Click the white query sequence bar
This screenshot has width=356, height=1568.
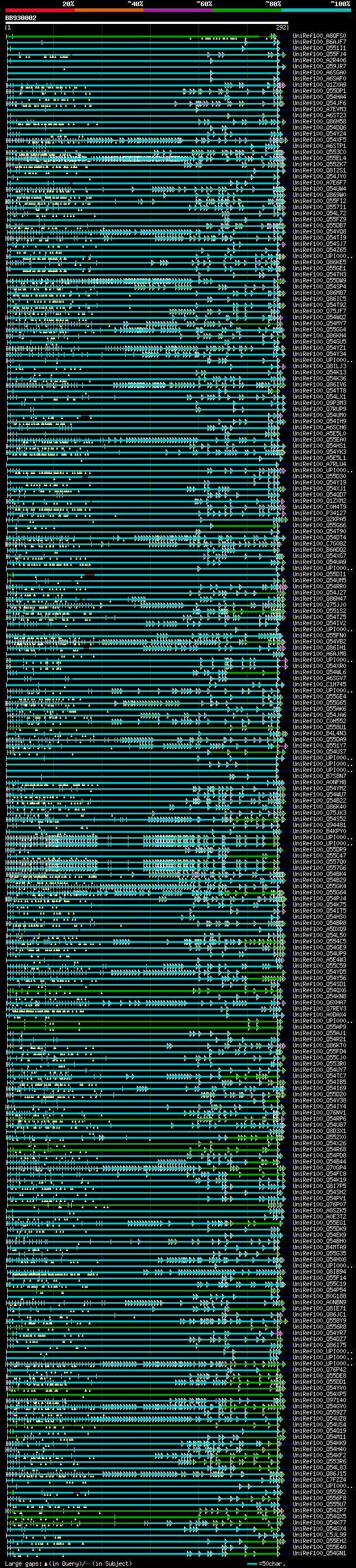pyautogui.click(x=147, y=23)
